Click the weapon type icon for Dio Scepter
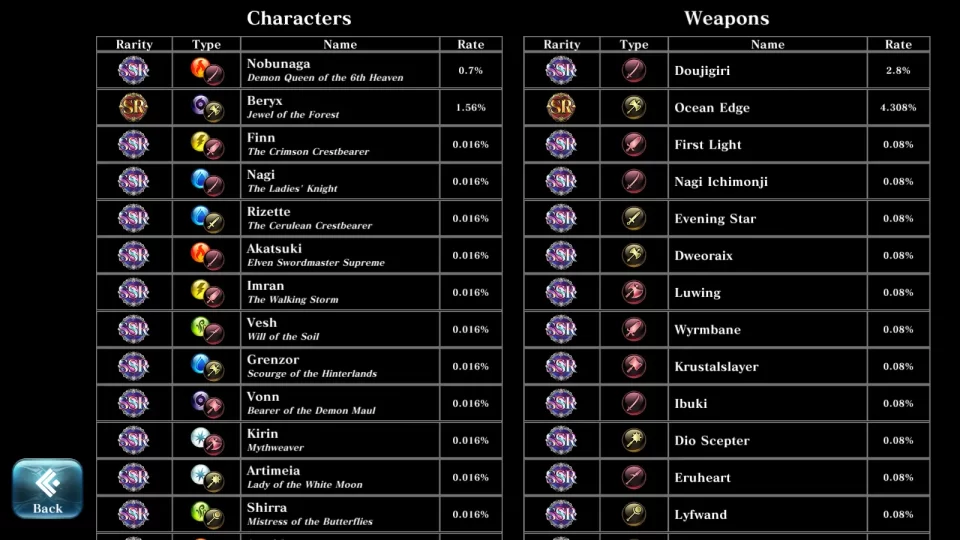The image size is (960, 540). coord(634,440)
